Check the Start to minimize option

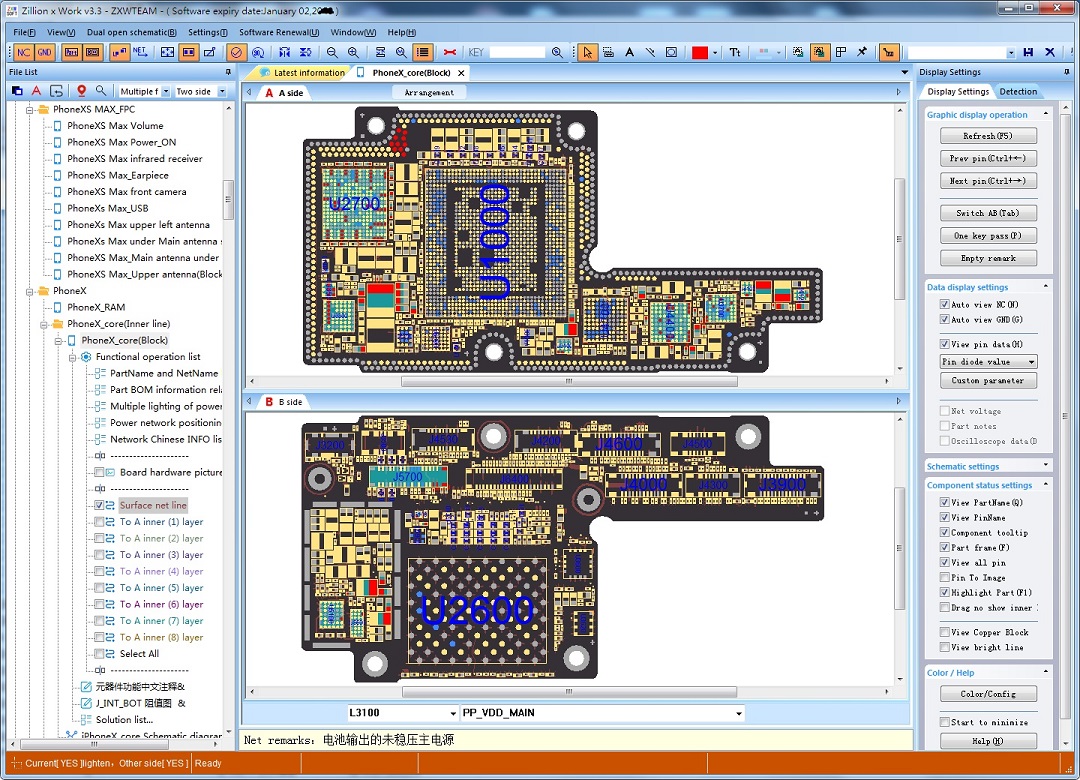[947, 720]
